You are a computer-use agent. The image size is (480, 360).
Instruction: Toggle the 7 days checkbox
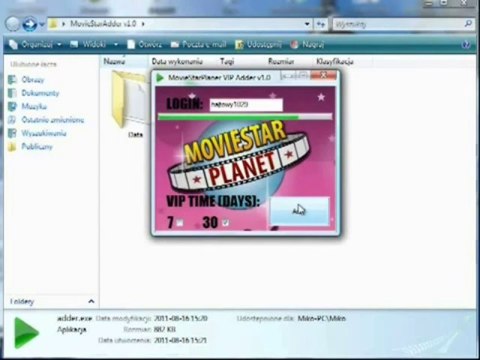180,222
